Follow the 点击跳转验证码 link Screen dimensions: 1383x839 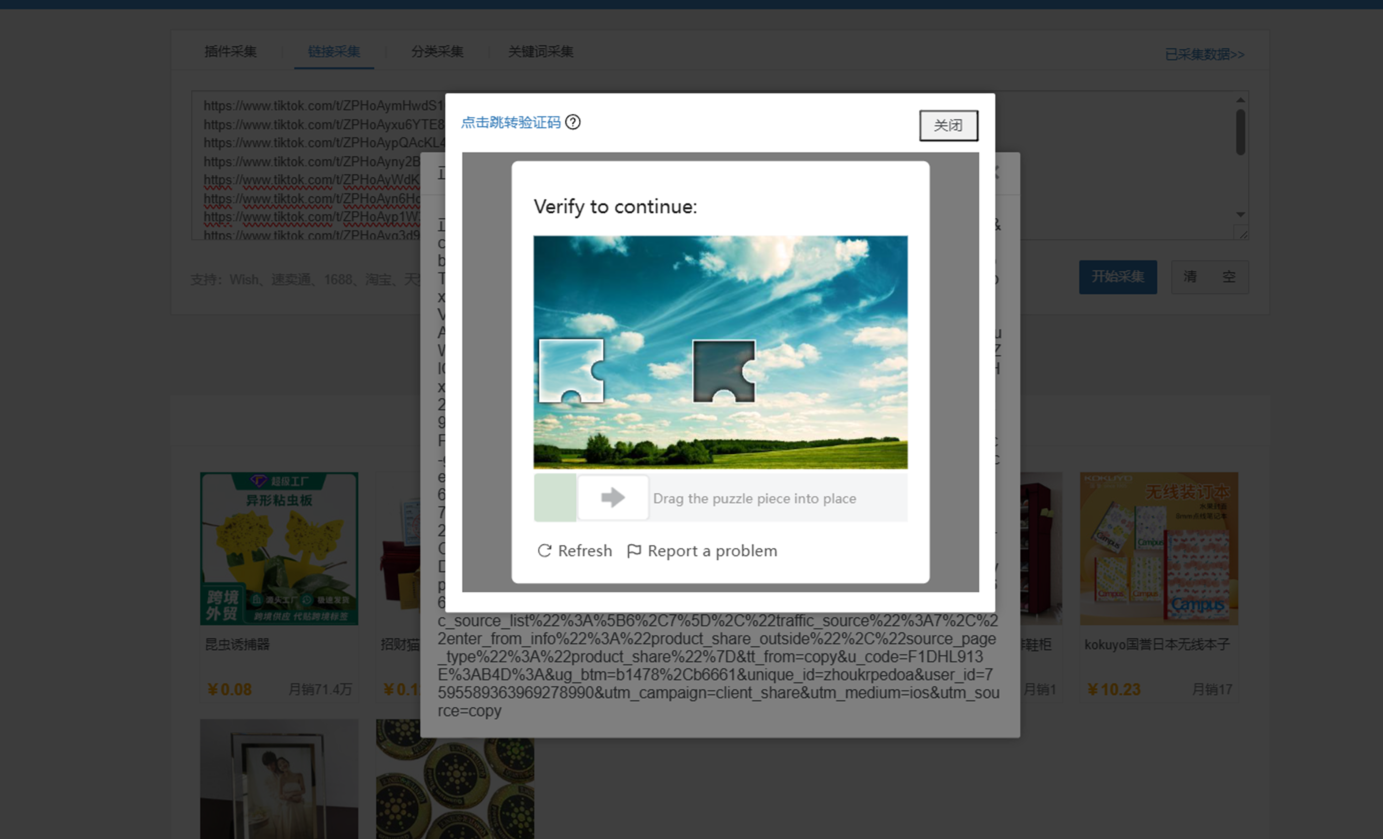[x=511, y=123]
